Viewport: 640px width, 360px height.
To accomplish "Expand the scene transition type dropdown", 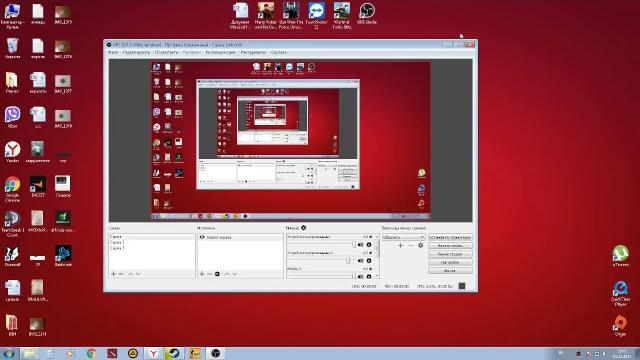I will click(x=404, y=237).
